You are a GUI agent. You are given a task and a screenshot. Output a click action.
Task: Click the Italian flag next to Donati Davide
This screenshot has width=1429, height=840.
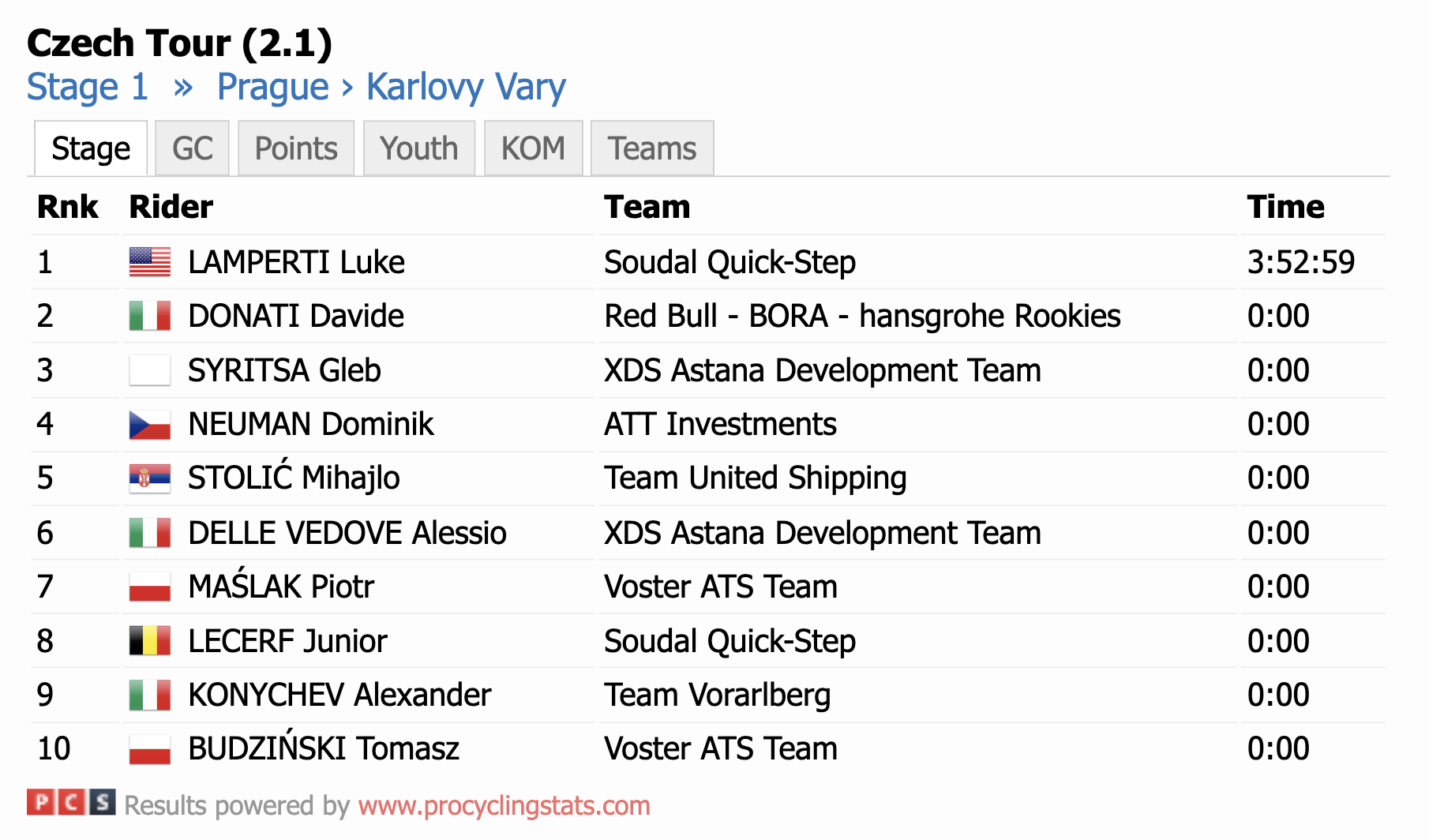pos(150,316)
